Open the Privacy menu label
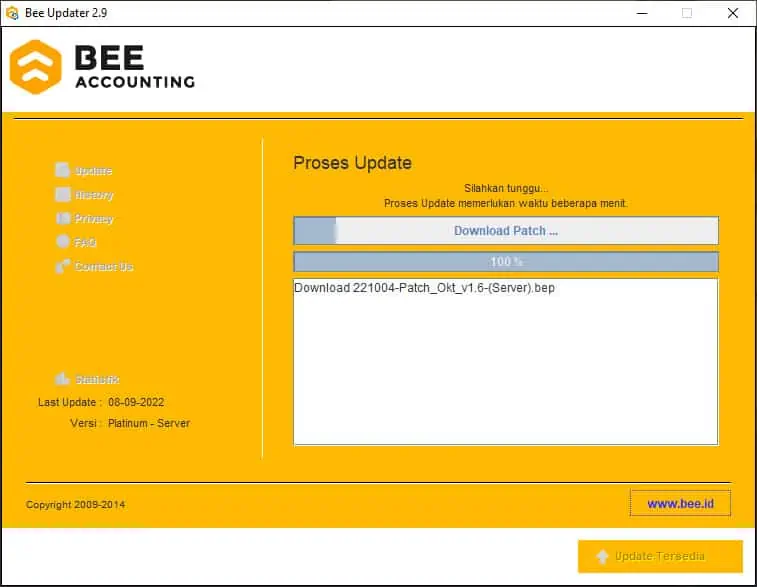757x587 pixels. click(x=94, y=219)
